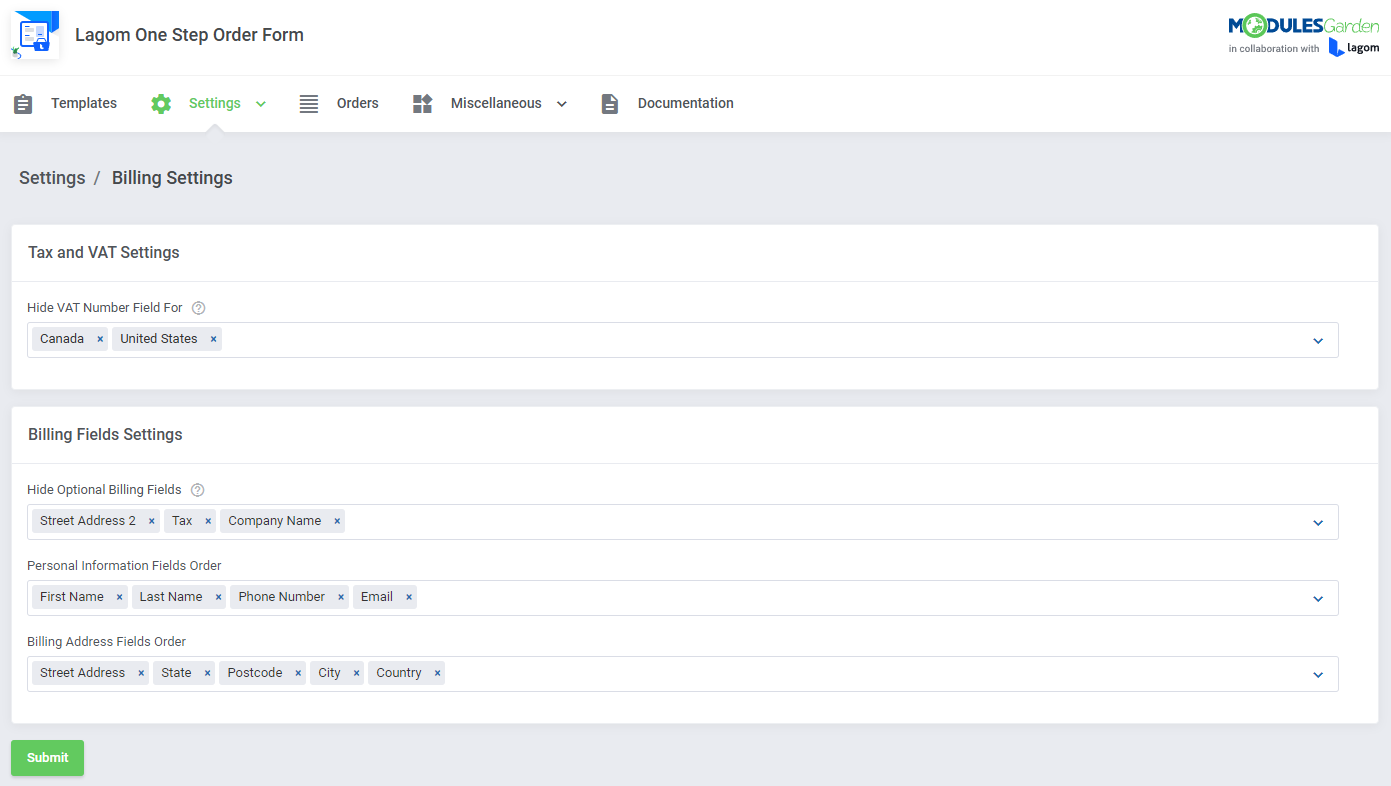The height and width of the screenshot is (786, 1391).
Task: Switch to the Orders section
Action: [357, 103]
